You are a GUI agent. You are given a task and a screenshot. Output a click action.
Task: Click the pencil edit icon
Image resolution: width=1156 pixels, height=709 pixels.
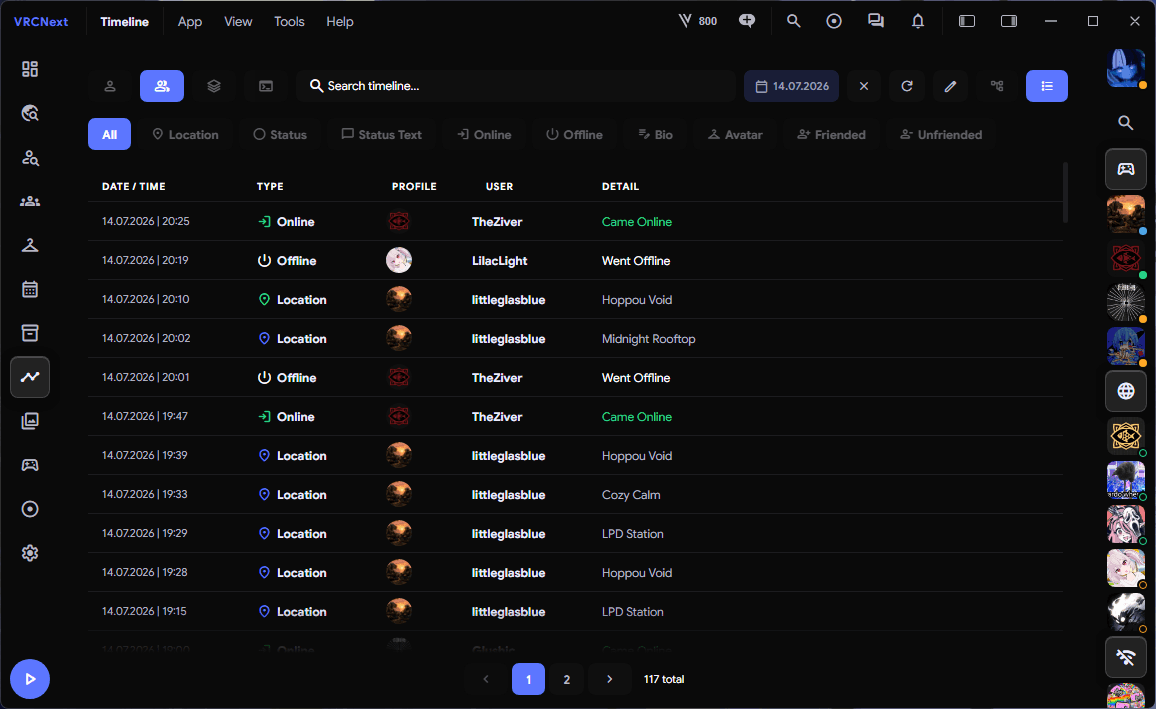click(x=950, y=86)
